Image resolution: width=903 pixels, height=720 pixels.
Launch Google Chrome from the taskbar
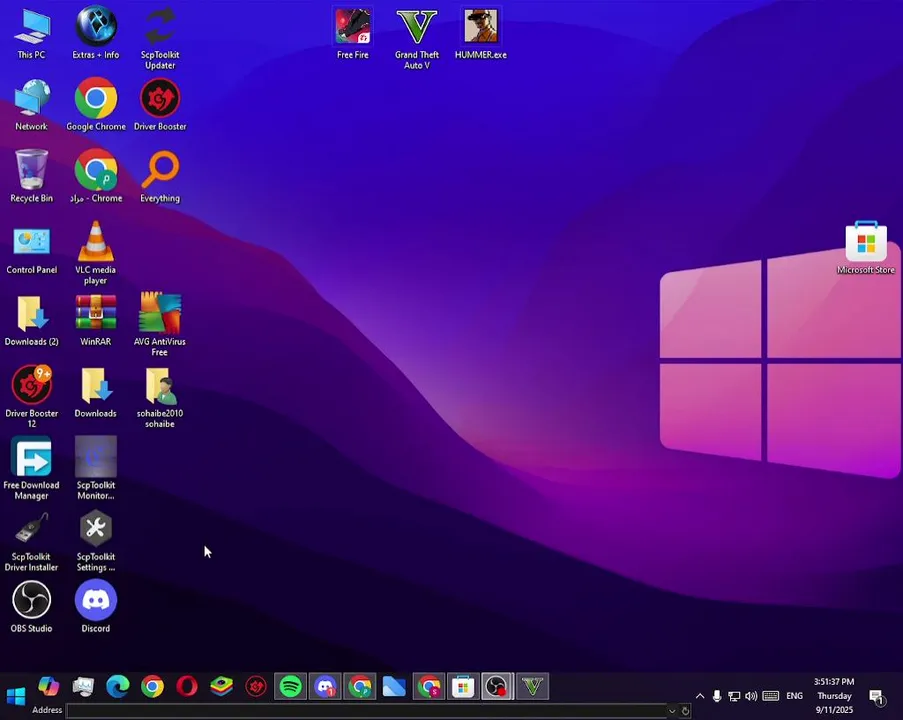click(x=153, y=686)
